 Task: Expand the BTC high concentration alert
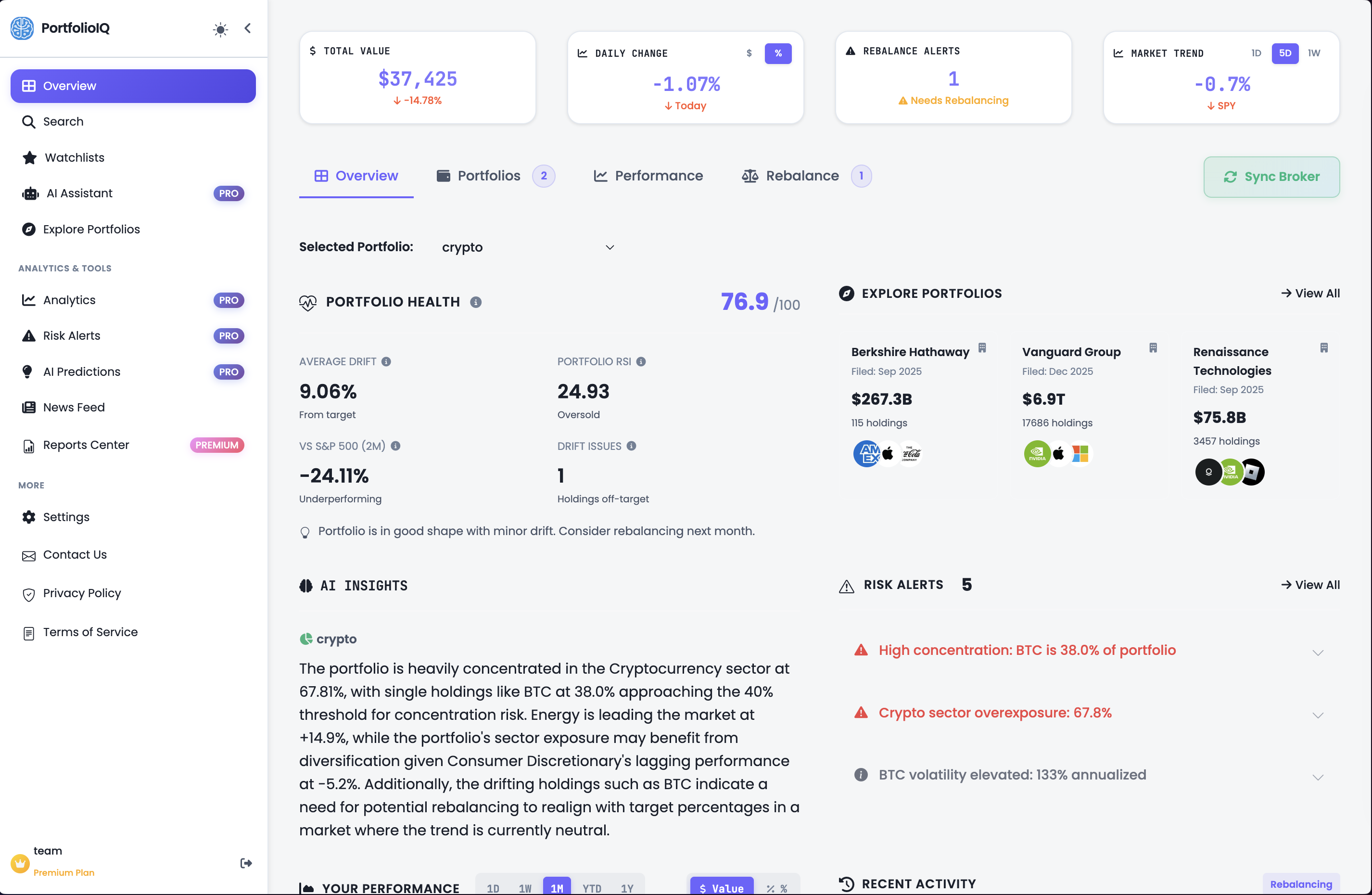(1318, 652)
